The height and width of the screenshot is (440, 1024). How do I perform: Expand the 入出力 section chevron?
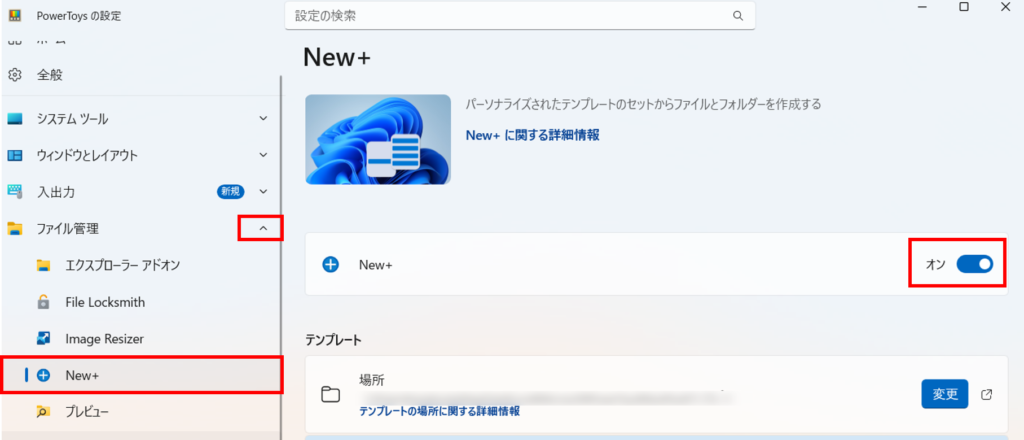click(x=263, y=191)
